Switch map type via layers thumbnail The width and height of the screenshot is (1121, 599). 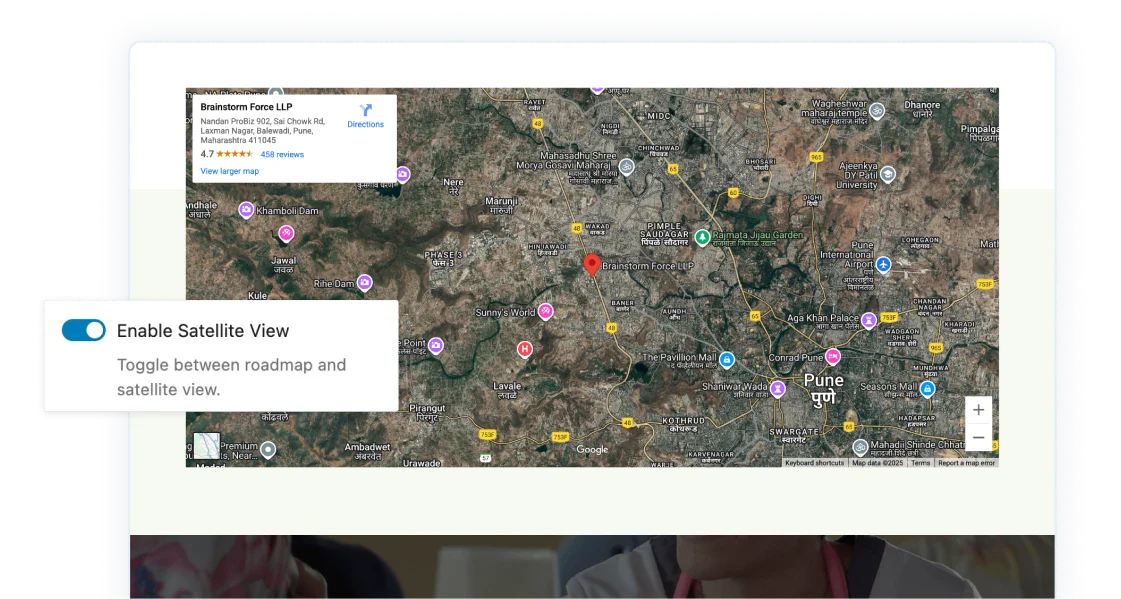207,446
